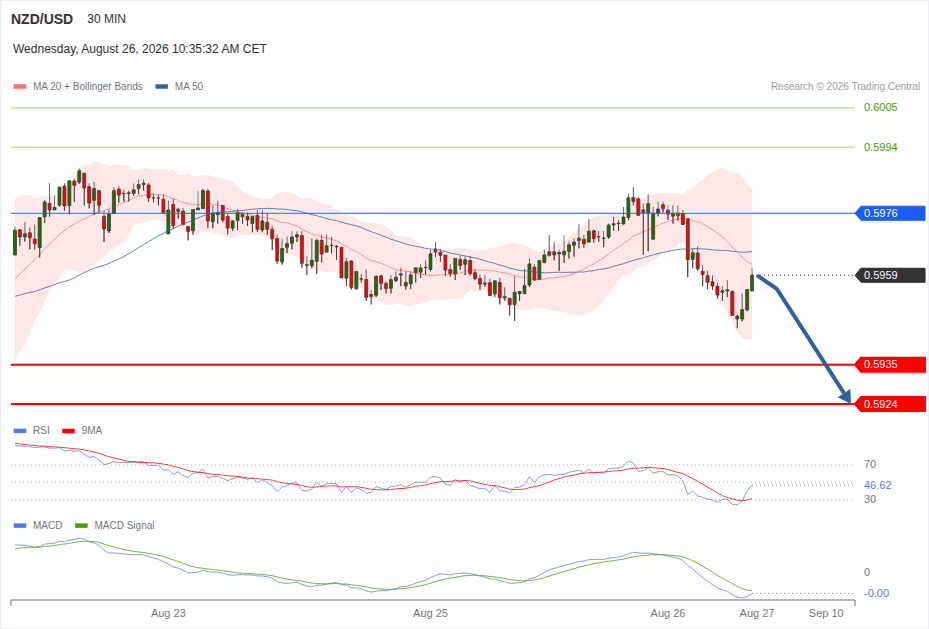929x629 pixels.
Task: Click the 30 MIN timeframe label
Action: [107, 19]
